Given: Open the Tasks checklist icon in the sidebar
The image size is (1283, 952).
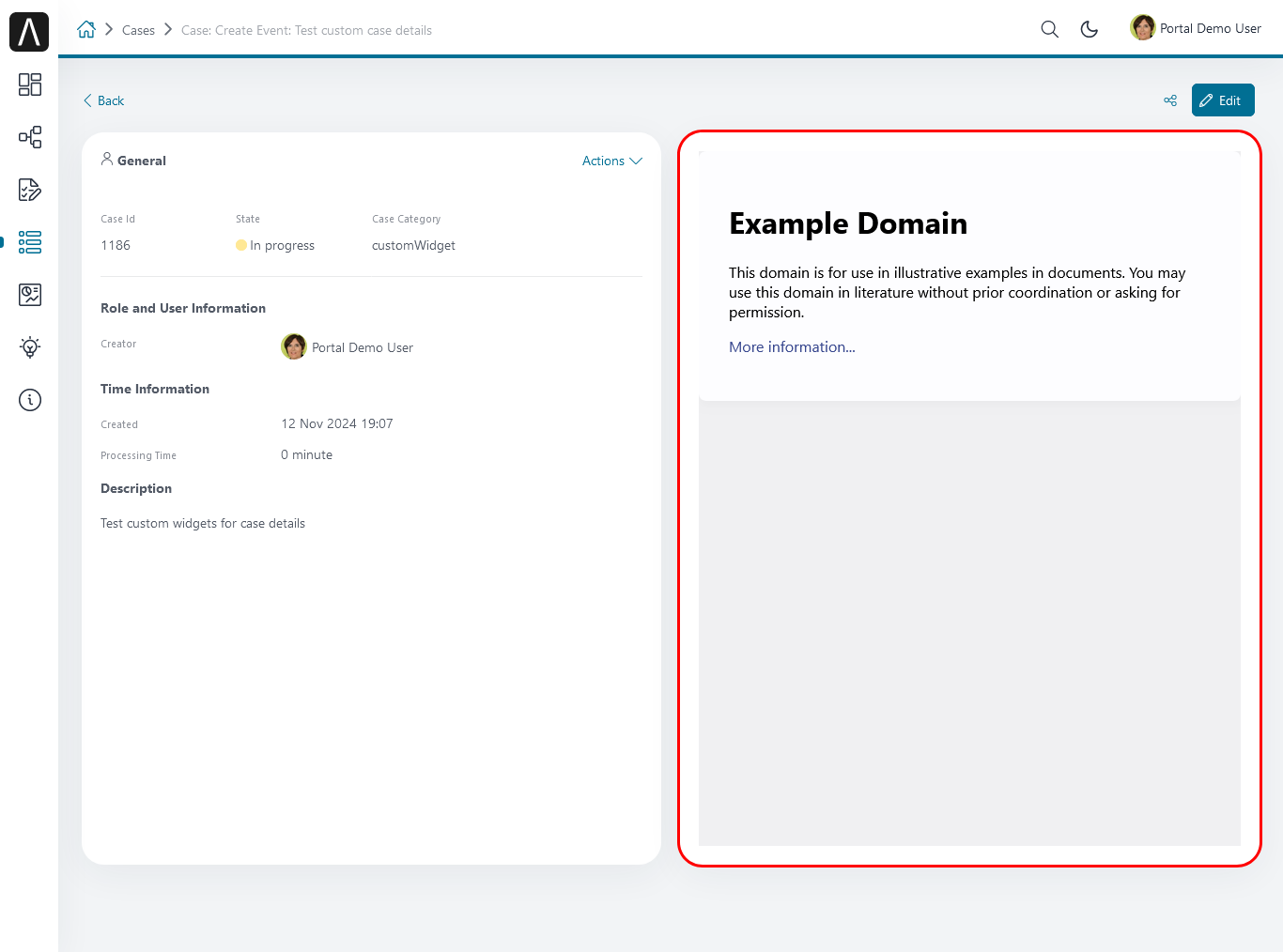Looking at the screenshot, I should tap(30, 190).
